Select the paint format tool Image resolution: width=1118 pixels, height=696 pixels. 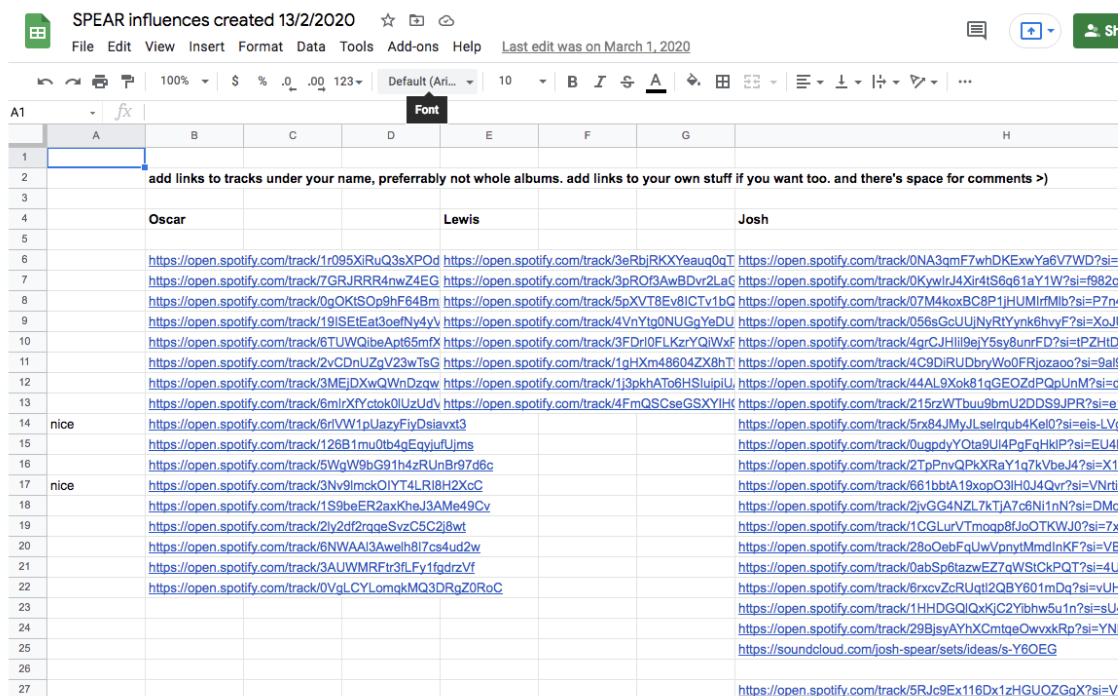pyautogui.click(x=128, y=82)
